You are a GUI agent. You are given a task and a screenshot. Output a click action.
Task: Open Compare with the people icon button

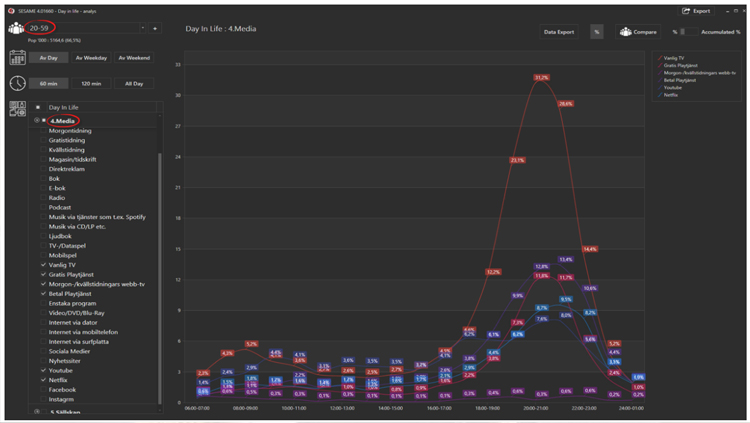click(x=624, y=32)
